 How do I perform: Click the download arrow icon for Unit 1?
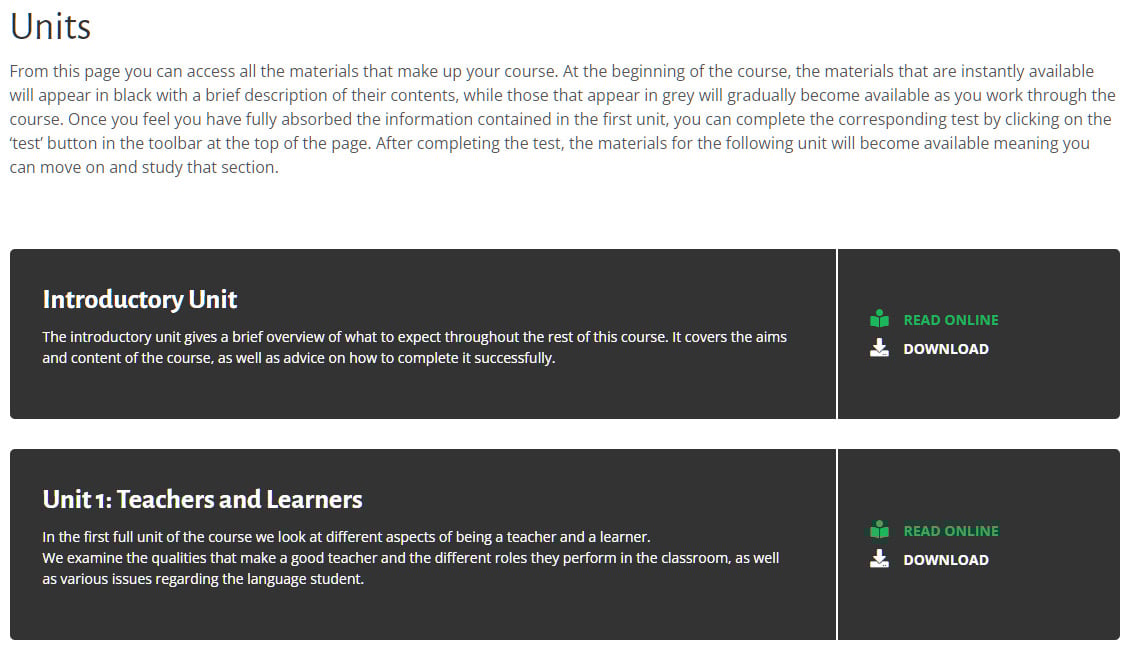tap(879, 559)
